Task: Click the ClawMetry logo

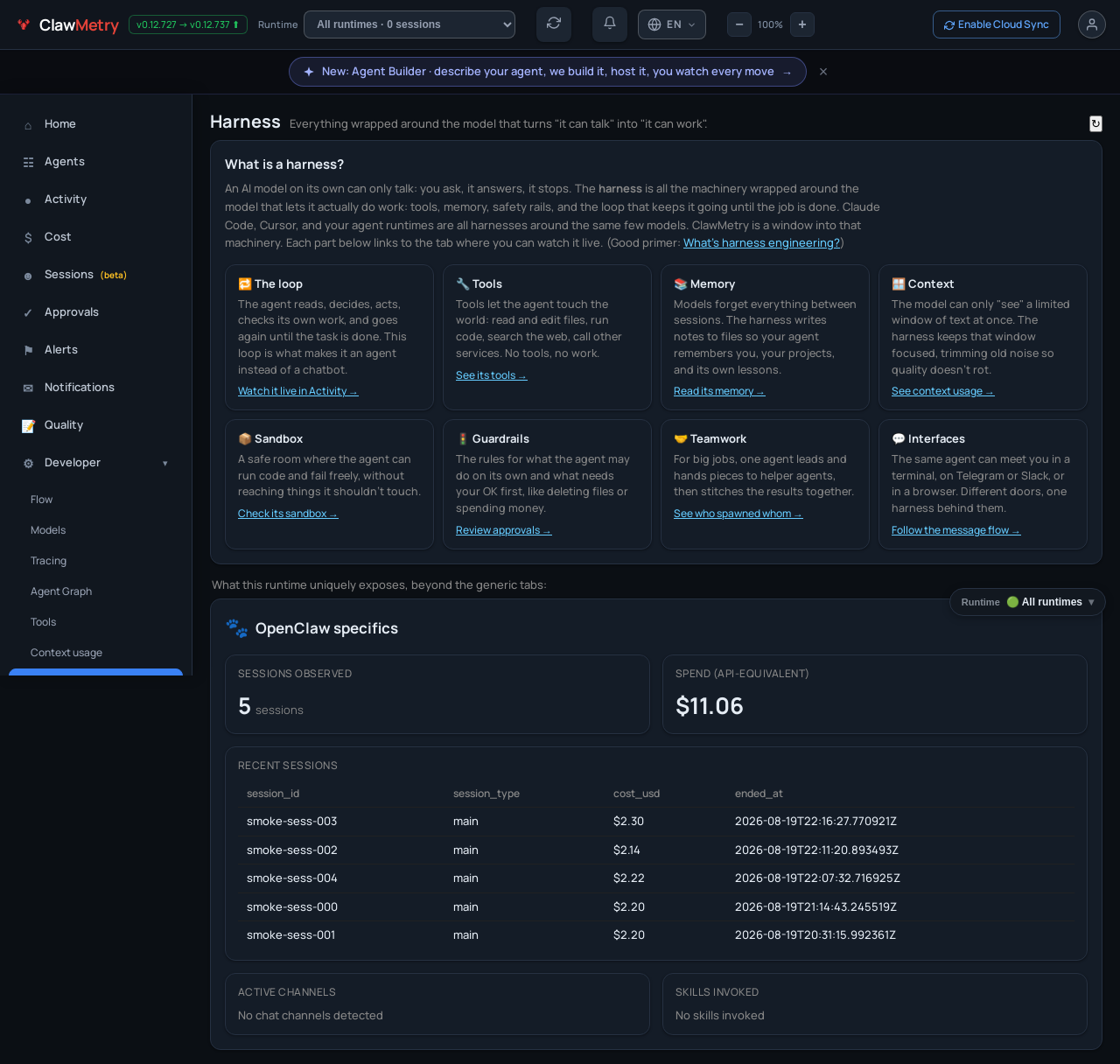Action: 67,24
